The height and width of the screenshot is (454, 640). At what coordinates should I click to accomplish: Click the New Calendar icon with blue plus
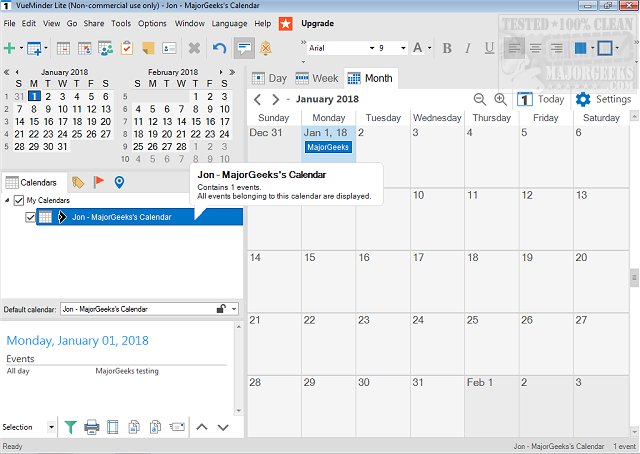34,49
